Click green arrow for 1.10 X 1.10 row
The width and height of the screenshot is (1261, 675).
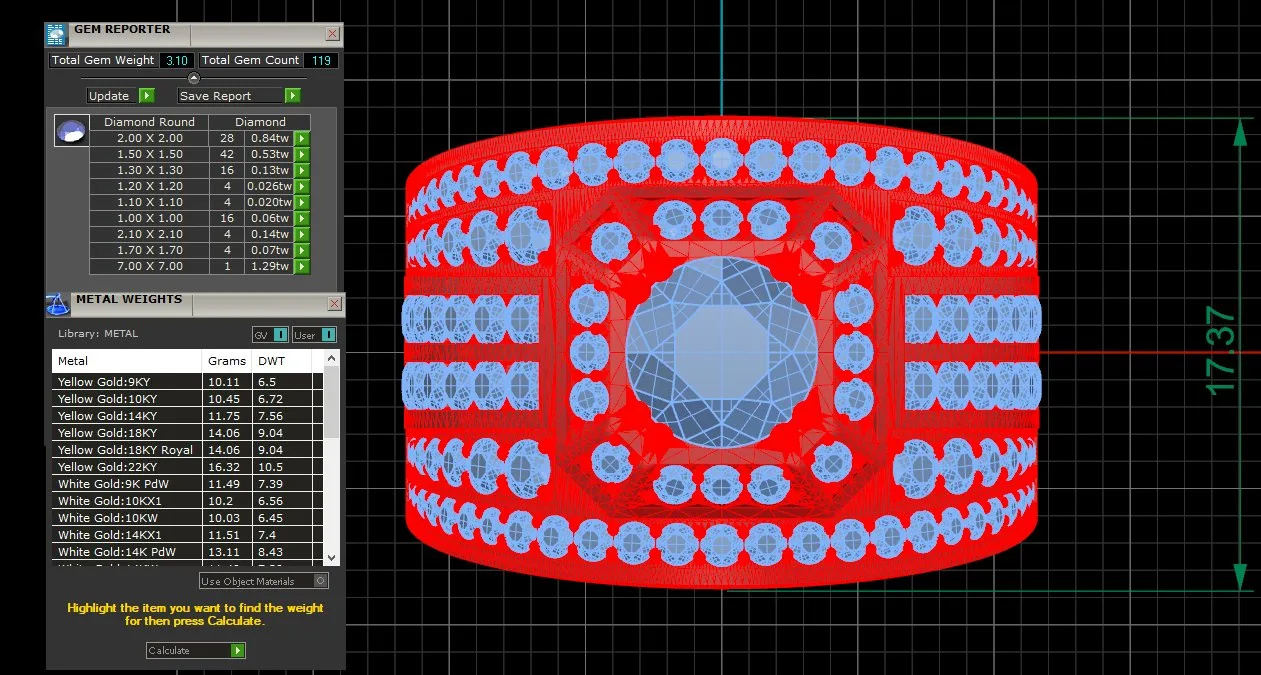coord(302,202)
